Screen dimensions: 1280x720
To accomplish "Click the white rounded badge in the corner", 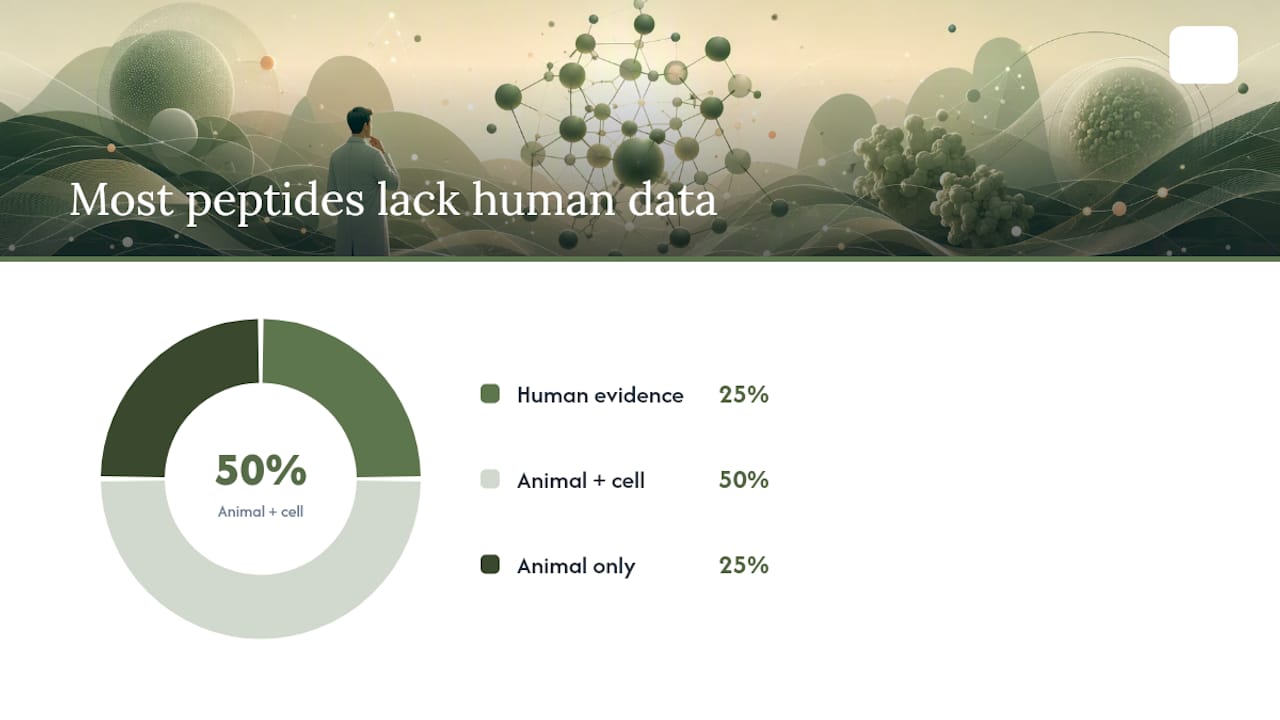I will 1203,55.
